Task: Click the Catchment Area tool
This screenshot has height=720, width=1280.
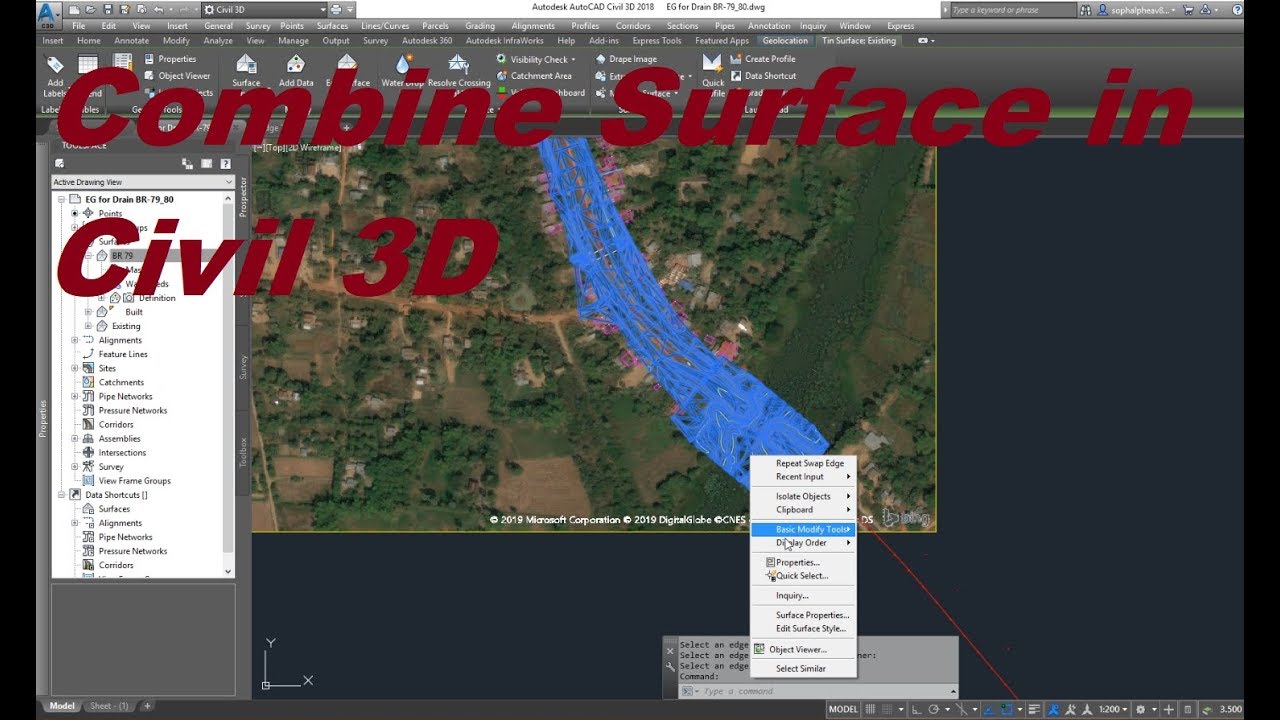Action: (534, 75)
